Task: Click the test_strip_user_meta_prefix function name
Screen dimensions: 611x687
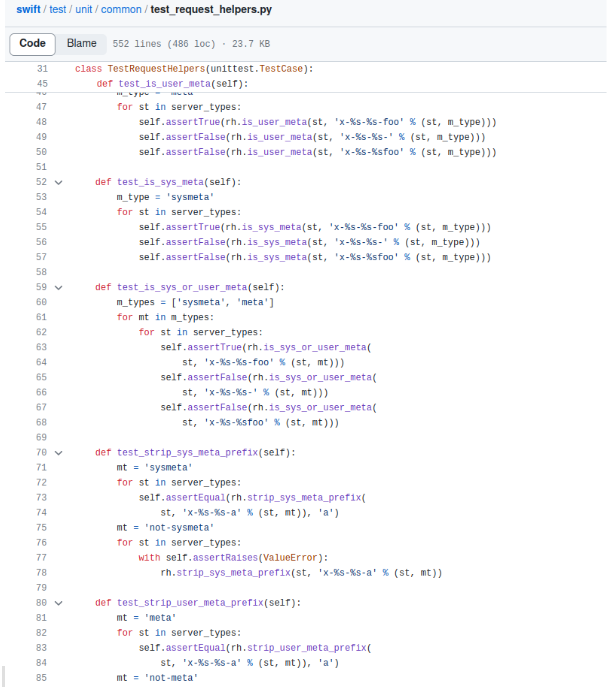Action: click(x=190, y=602)
